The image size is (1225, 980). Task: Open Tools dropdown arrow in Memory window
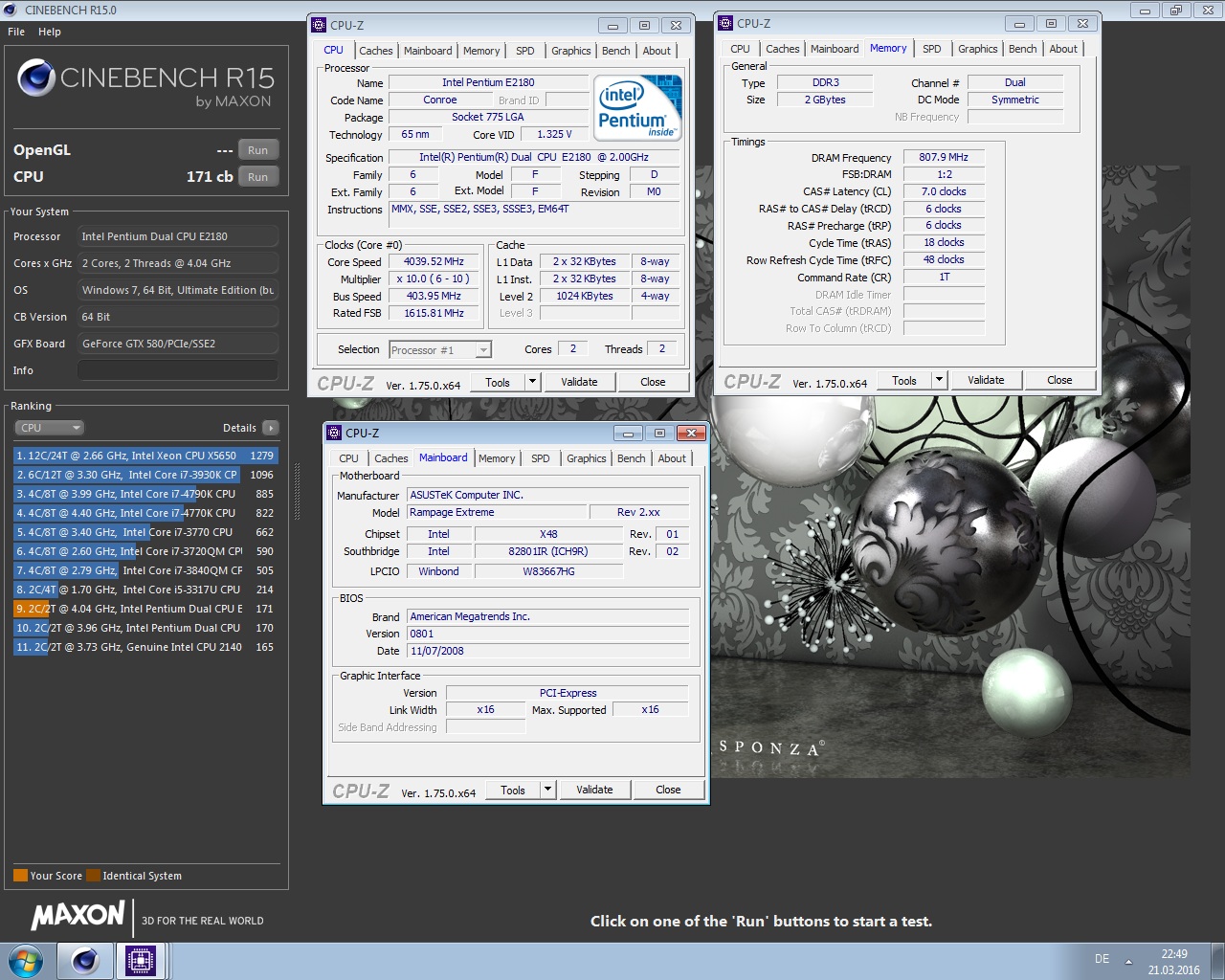(939, 380)
